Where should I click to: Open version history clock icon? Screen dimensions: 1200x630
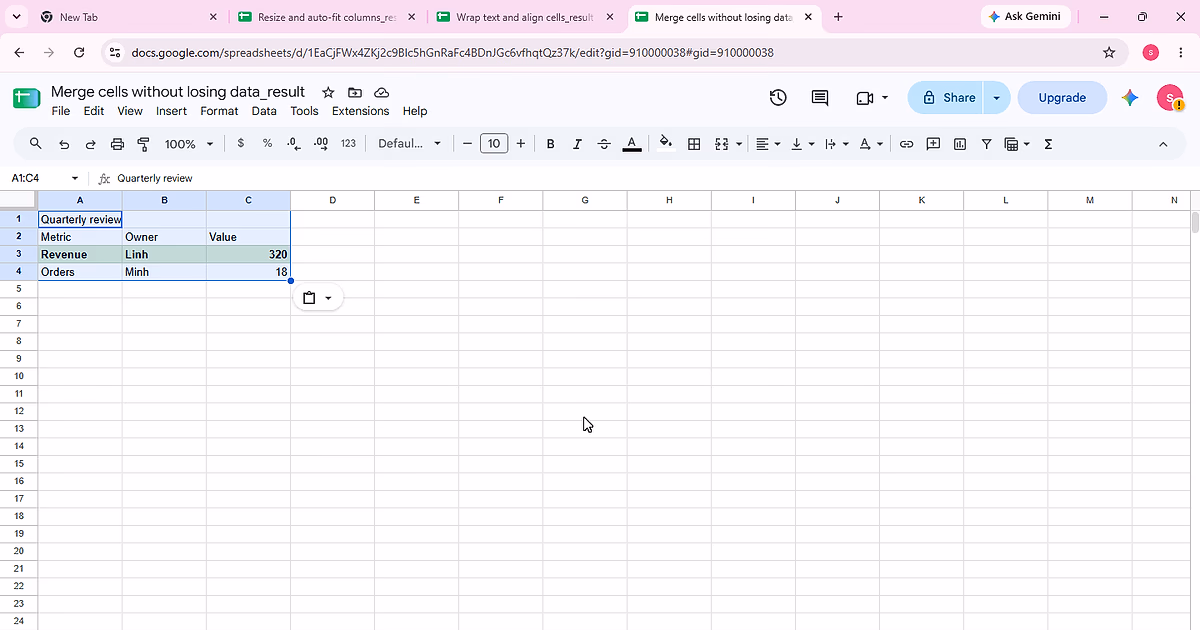click(x=778, y=97)
